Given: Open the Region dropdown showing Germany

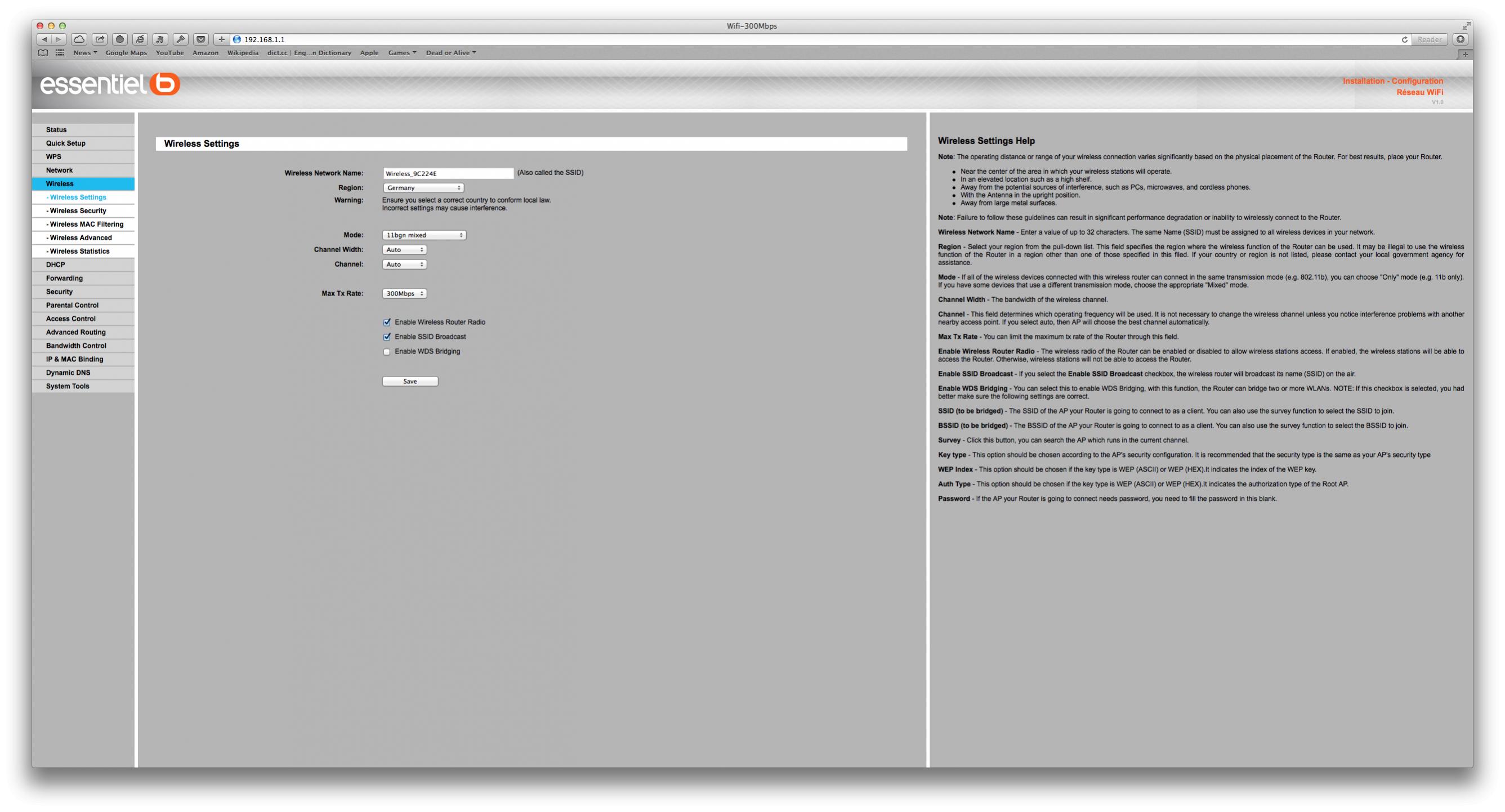Looking at the screenshot, I should 423,188.
